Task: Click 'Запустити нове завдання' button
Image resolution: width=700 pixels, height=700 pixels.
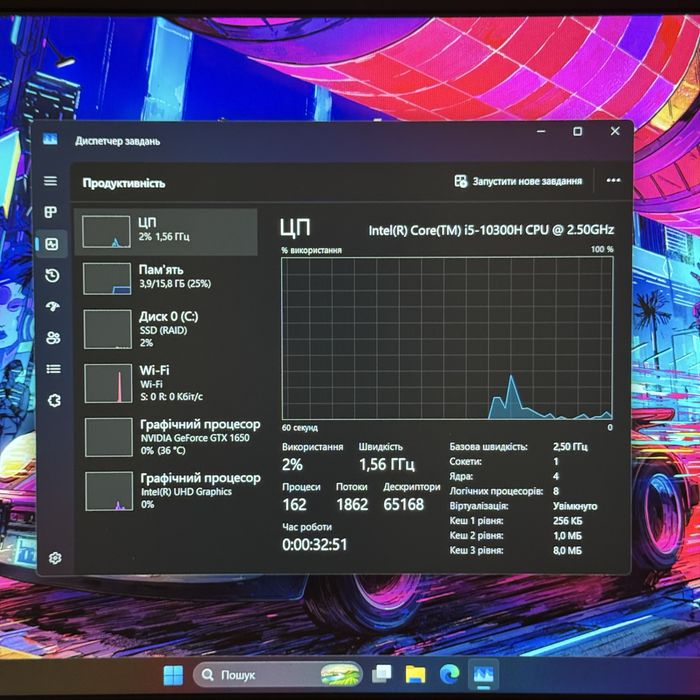Action: 518,181
